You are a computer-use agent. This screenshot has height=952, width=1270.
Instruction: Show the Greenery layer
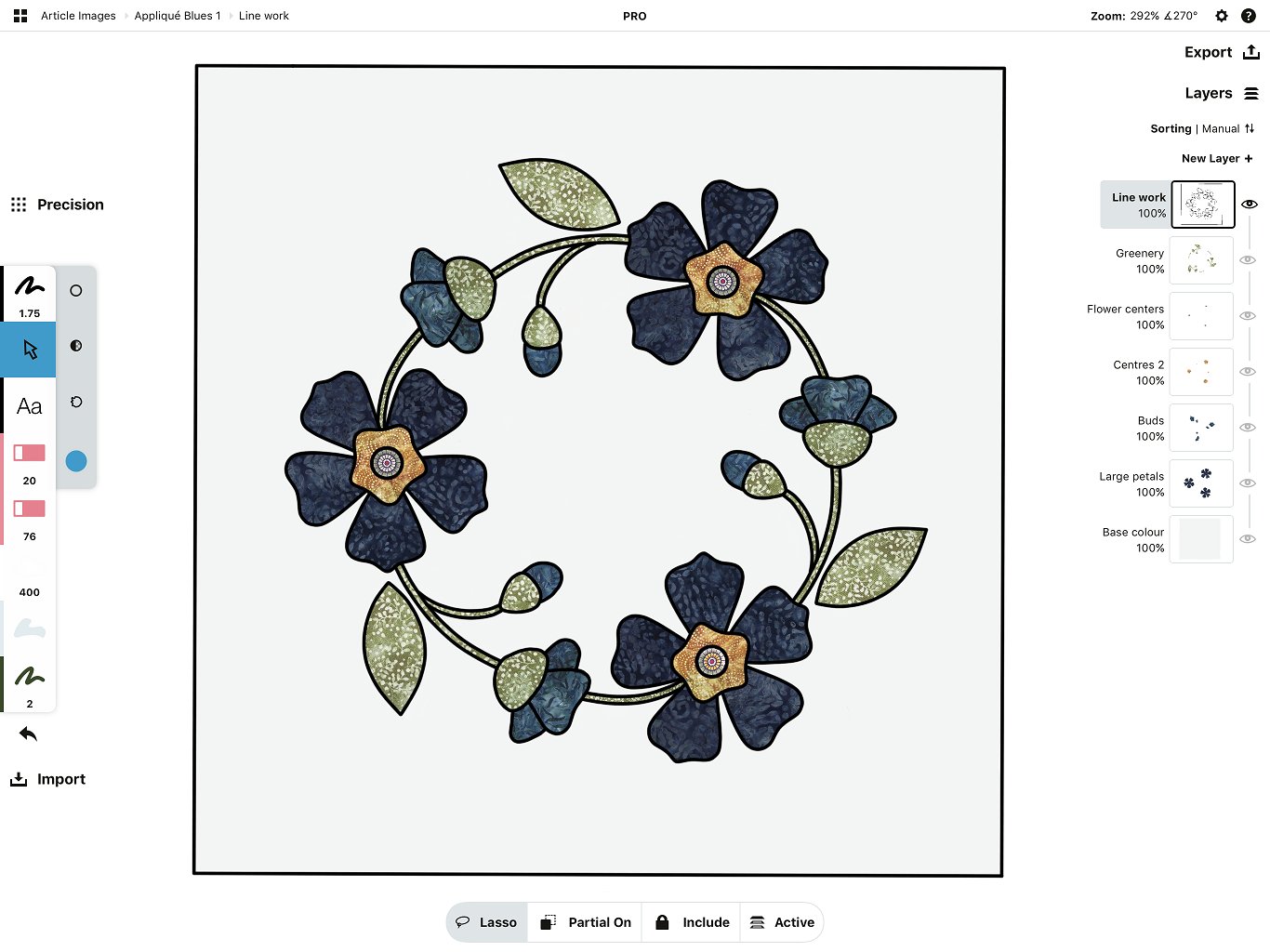[1249, 260]
